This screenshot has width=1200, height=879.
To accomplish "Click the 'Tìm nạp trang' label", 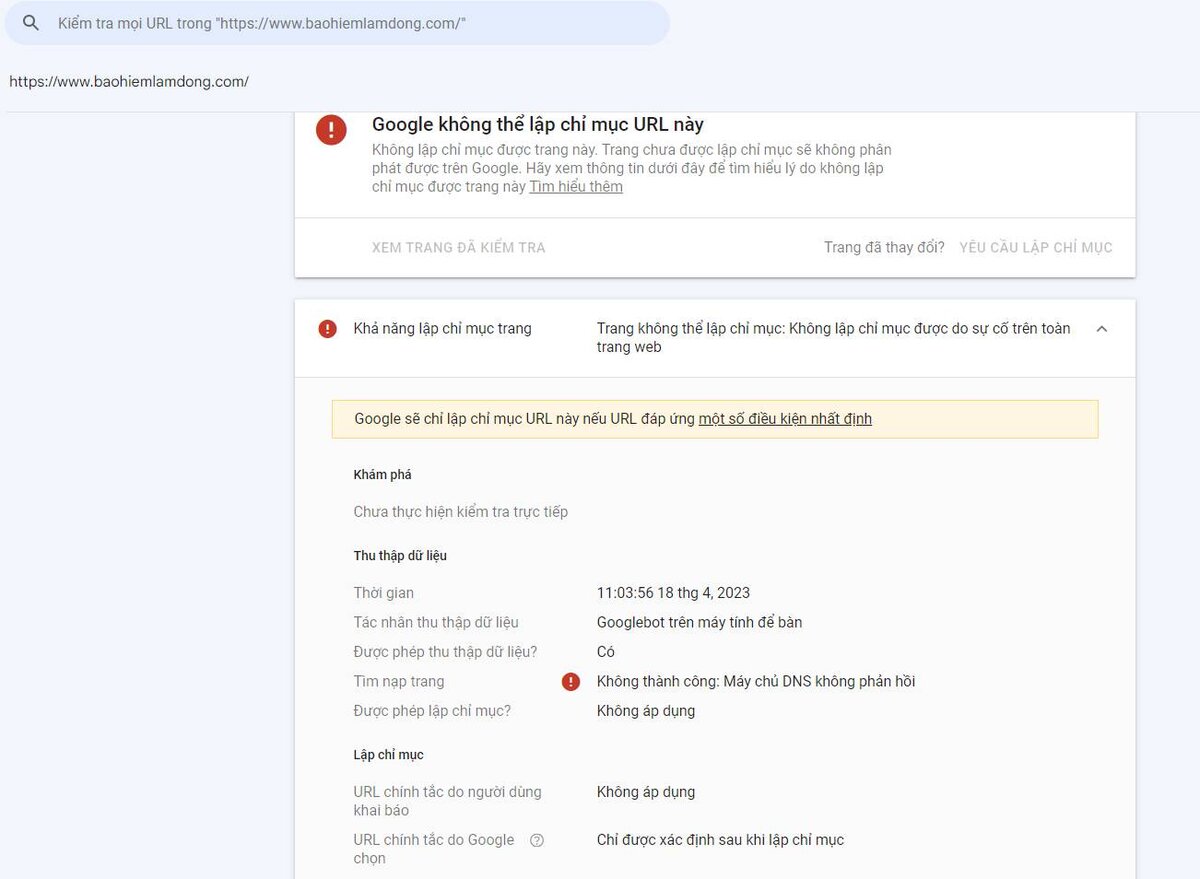I will [x=399, y=681].
